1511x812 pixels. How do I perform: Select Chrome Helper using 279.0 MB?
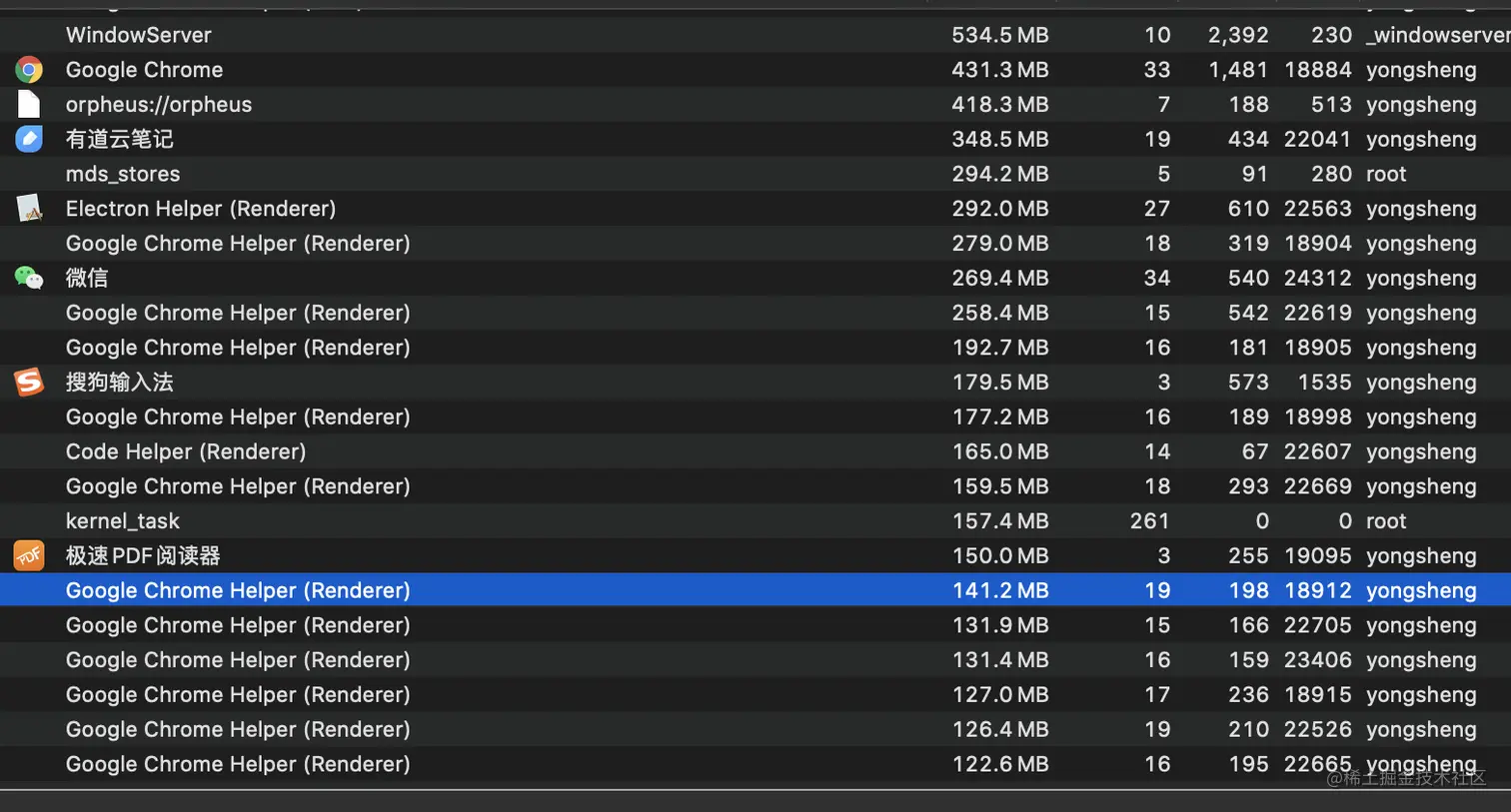(238, 244)
